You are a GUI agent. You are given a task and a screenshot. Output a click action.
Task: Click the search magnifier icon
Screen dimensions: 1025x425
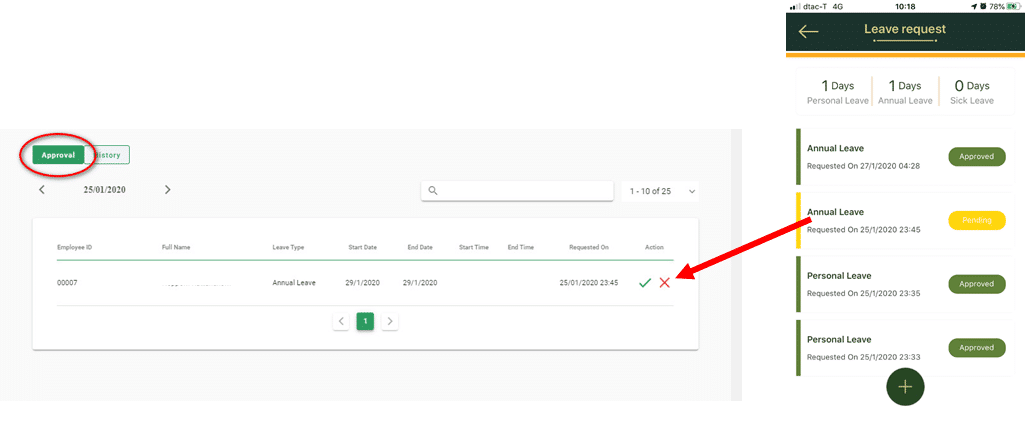[x=433, y=190]
